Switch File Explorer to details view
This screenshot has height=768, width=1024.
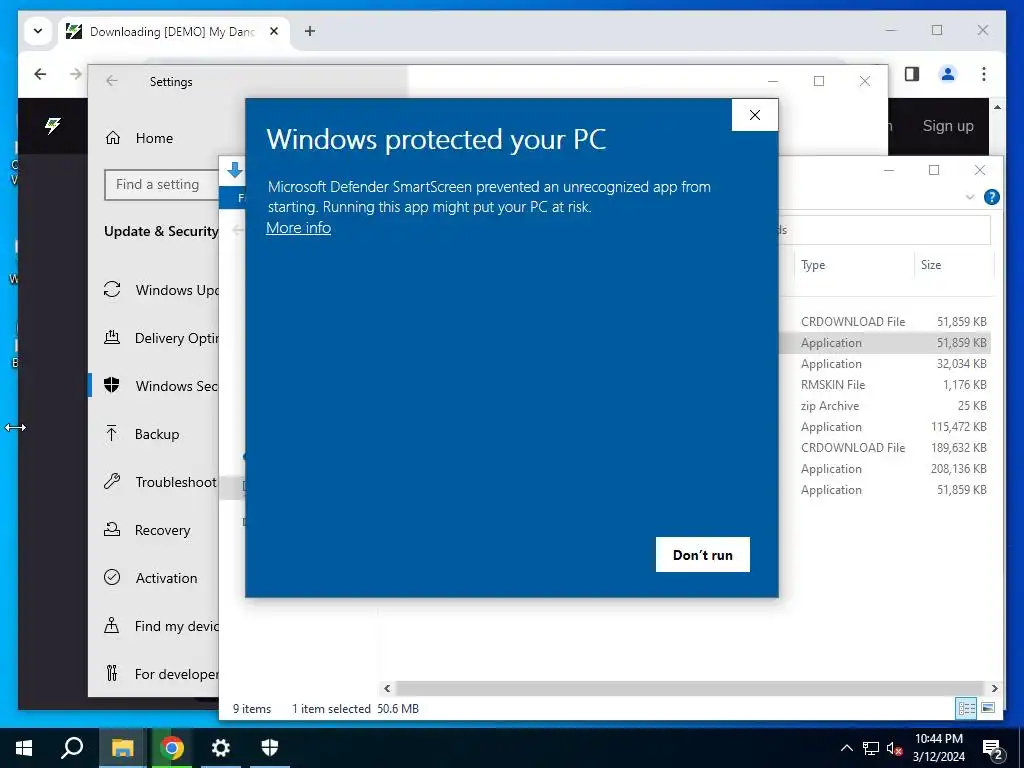pyautogui.click(x=966, y=708)
